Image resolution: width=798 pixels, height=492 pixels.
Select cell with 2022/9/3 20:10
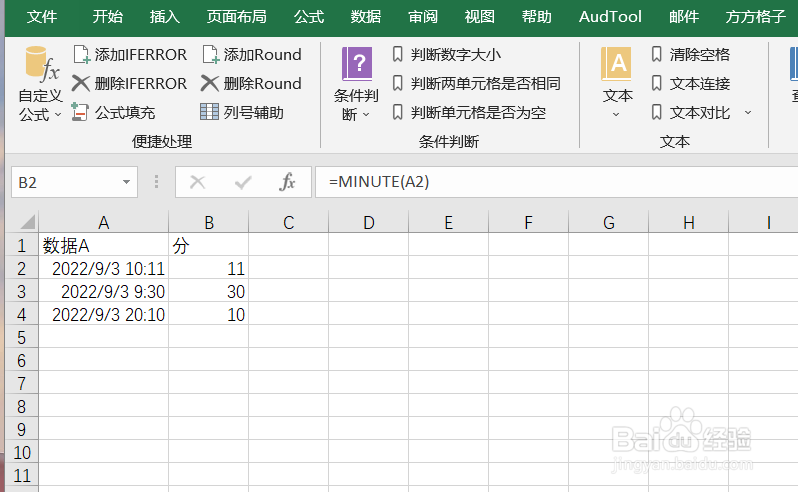click(x=104, y=314)
